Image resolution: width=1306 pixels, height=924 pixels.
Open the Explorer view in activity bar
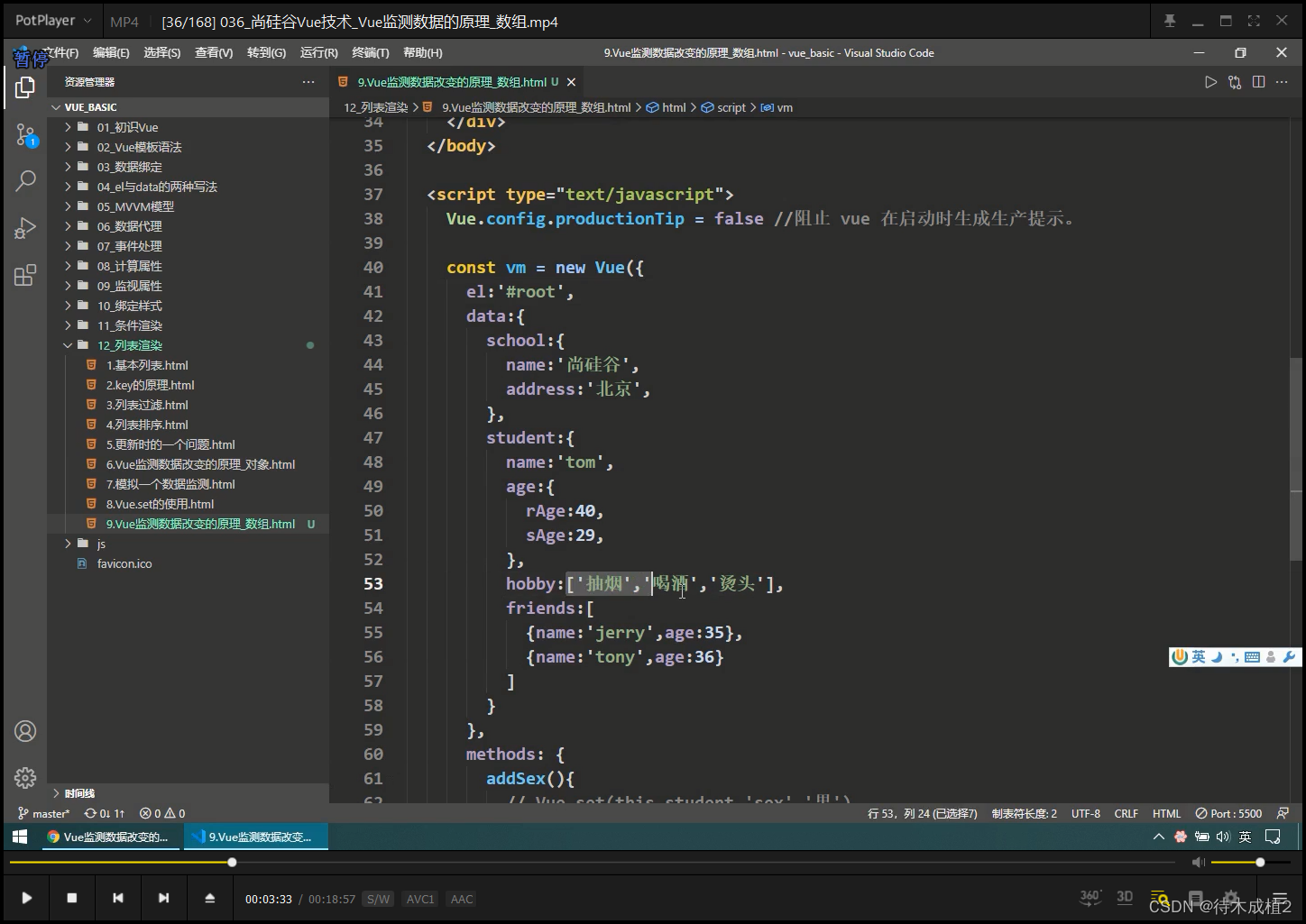pos(25,87)
